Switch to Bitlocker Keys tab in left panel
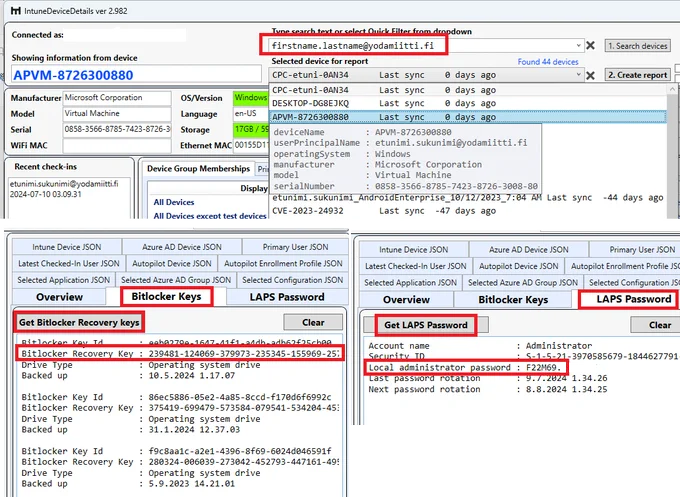Viewport: 680px width, 497px height. coord(167,297)
